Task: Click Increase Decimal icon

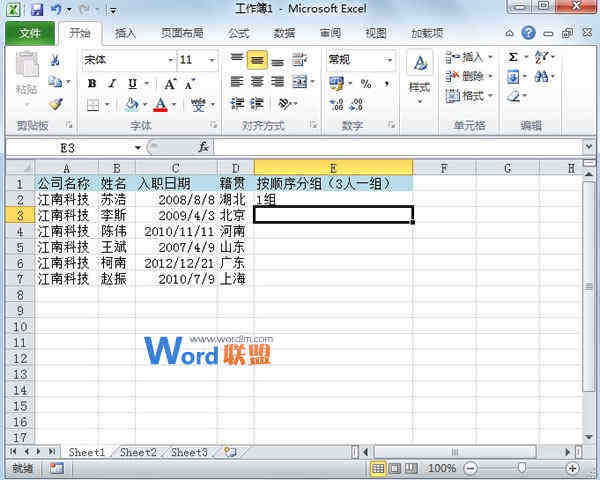Action: 336,104
